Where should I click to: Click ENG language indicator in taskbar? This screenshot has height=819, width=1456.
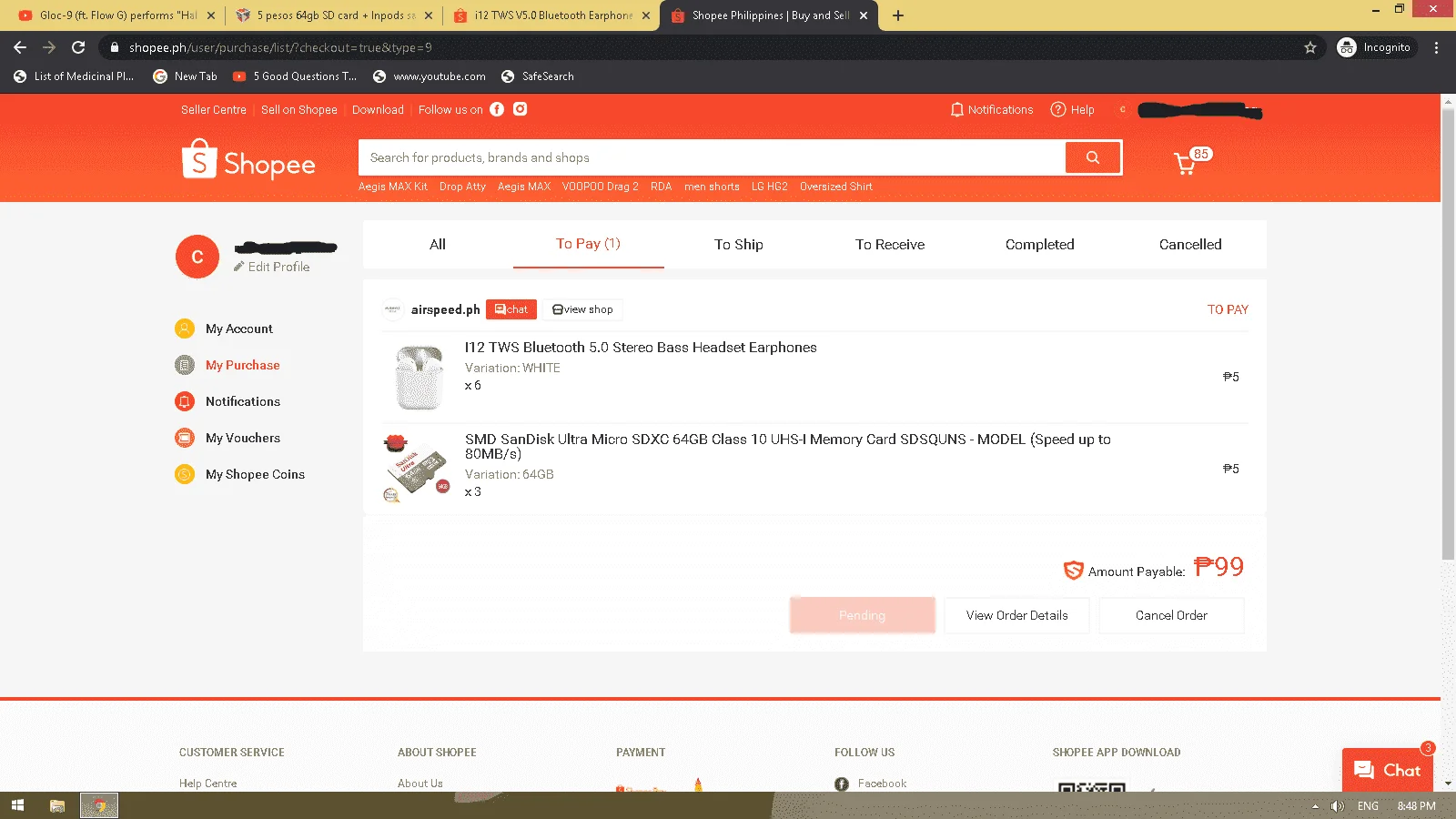tap(1368, 806)
